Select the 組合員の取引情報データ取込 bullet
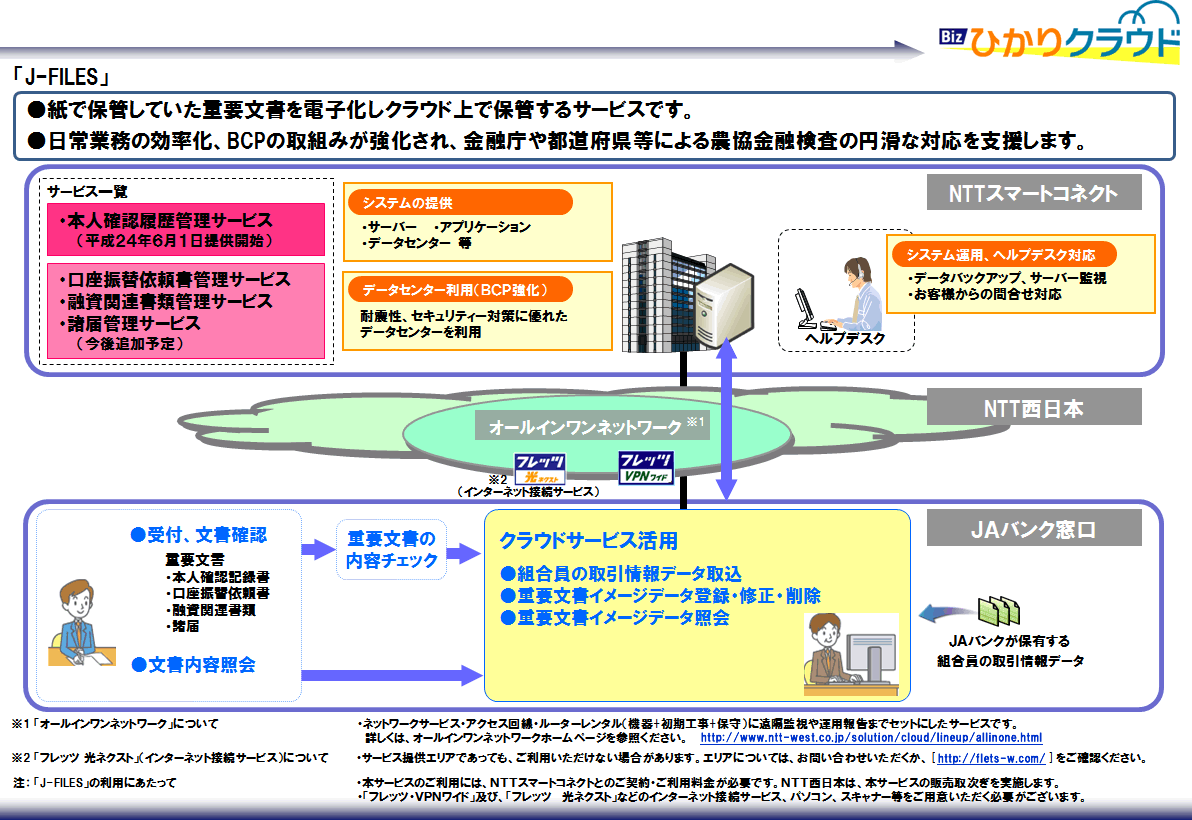 tap(621, 574)
